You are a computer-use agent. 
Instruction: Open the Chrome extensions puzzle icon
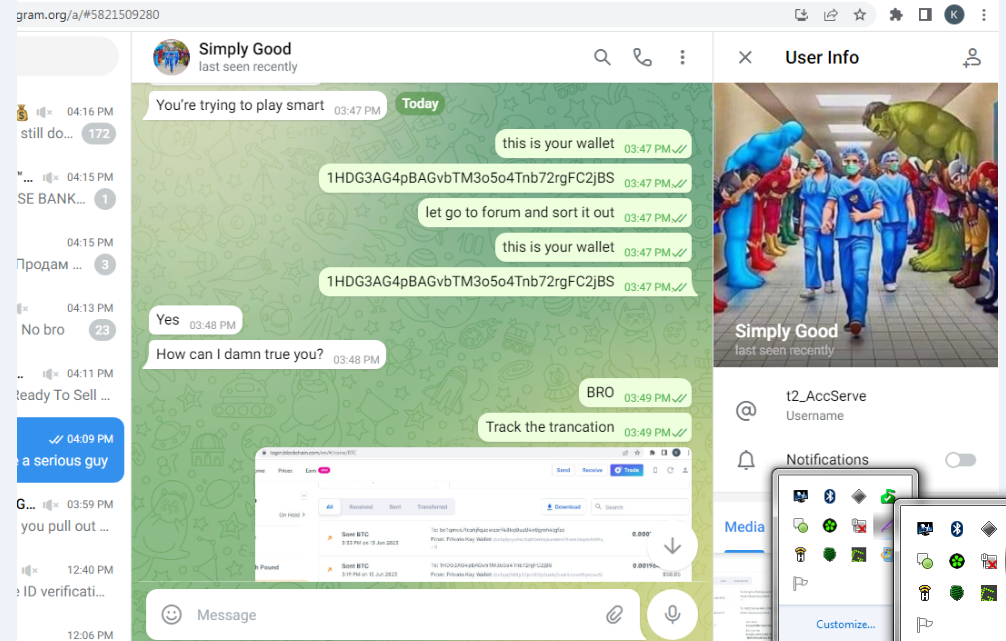click(x=896, y=14)
